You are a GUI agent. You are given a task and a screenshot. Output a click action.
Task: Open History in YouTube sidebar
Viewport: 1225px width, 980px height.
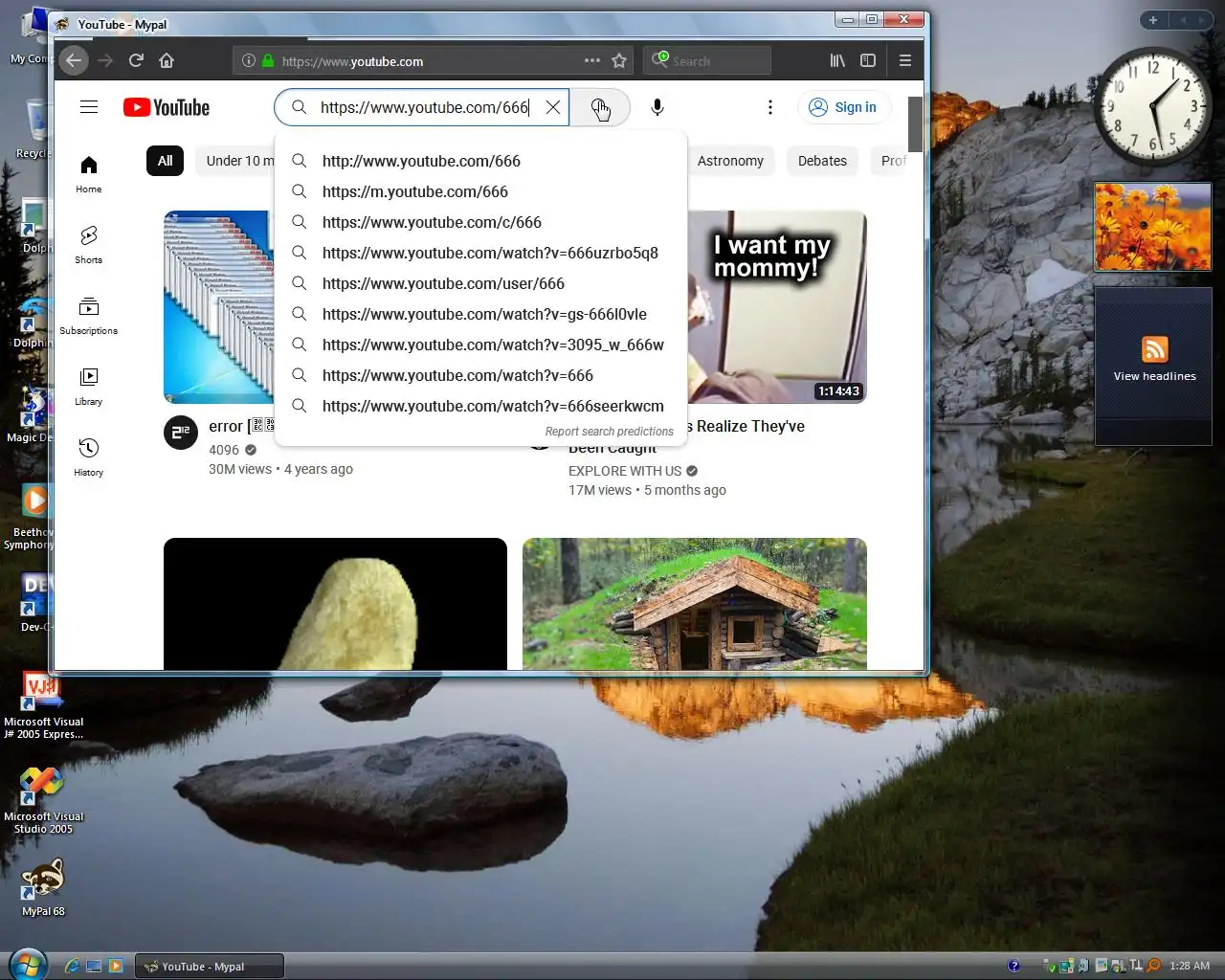pos(89,457)
